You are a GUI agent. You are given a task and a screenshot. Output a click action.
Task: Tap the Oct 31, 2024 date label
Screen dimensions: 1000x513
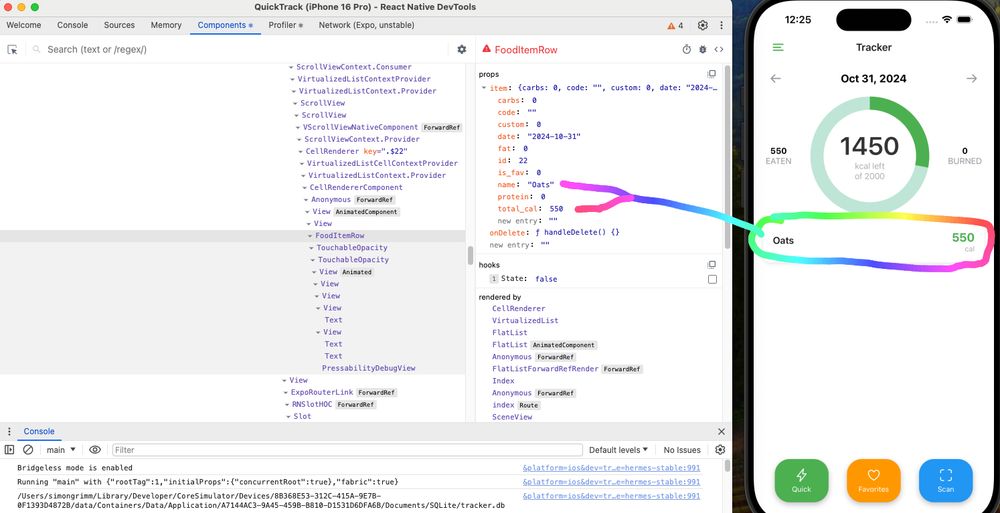tap(873, 78)
